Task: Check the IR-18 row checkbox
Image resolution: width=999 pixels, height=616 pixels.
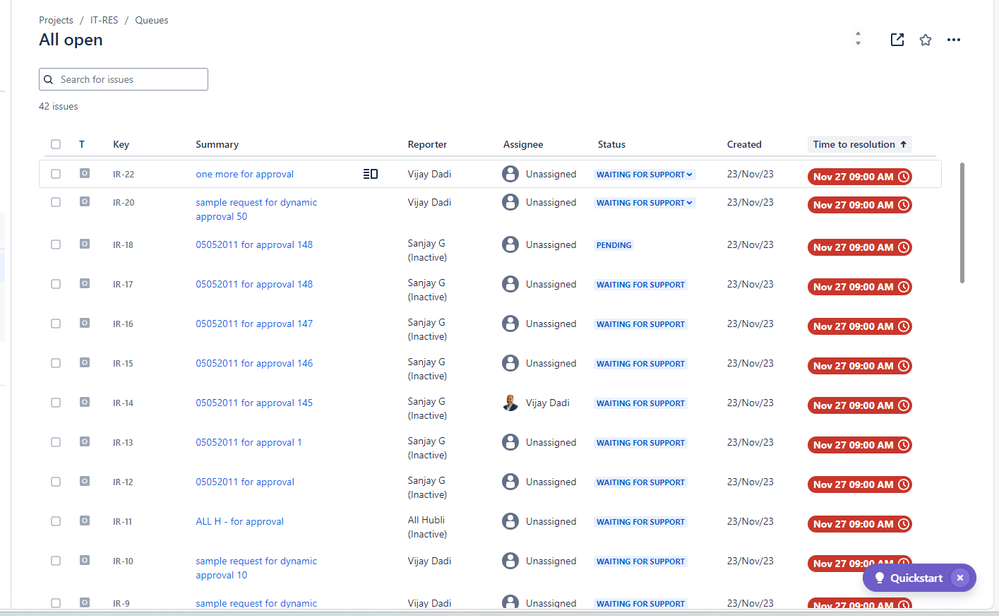Action: (x=56, y=245)
